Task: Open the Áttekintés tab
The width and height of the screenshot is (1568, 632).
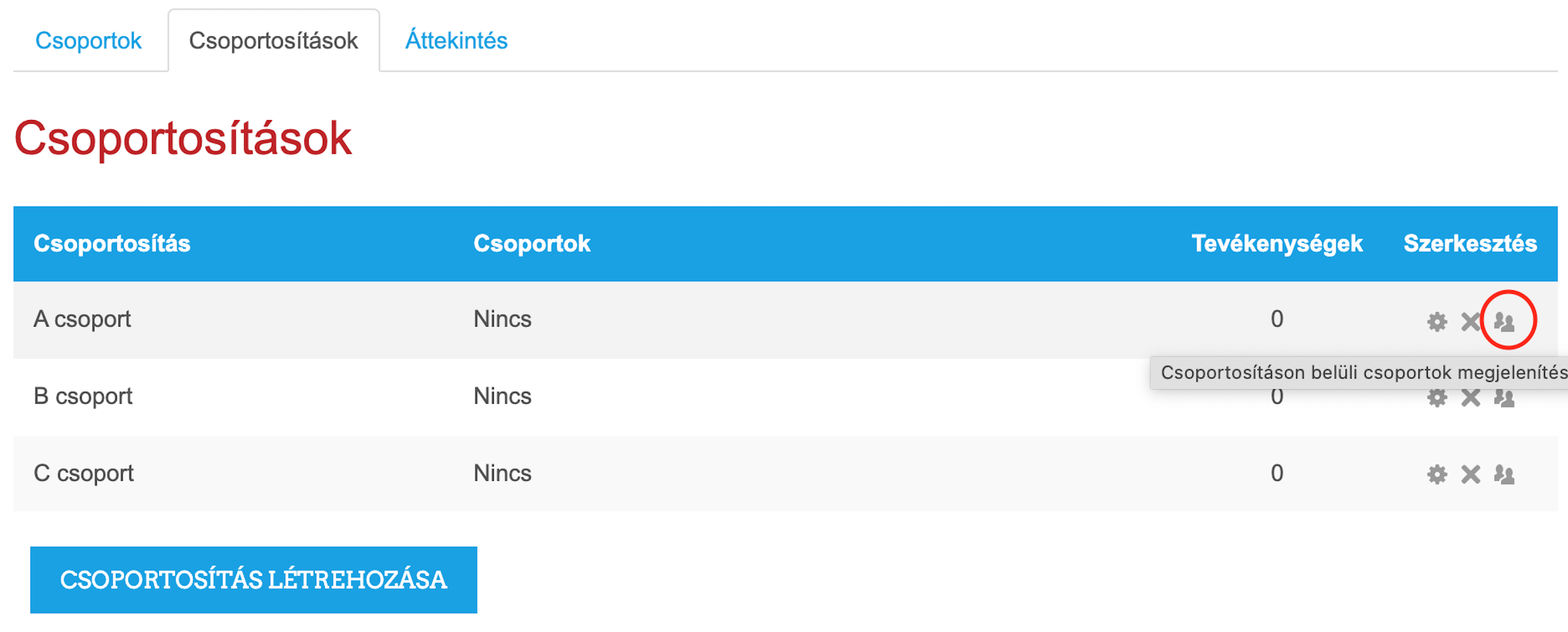Action: pos(456,40)
